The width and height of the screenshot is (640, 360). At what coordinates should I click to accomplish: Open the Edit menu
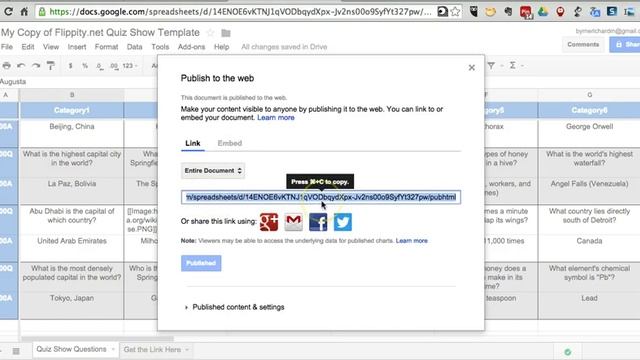pos(28,47)
